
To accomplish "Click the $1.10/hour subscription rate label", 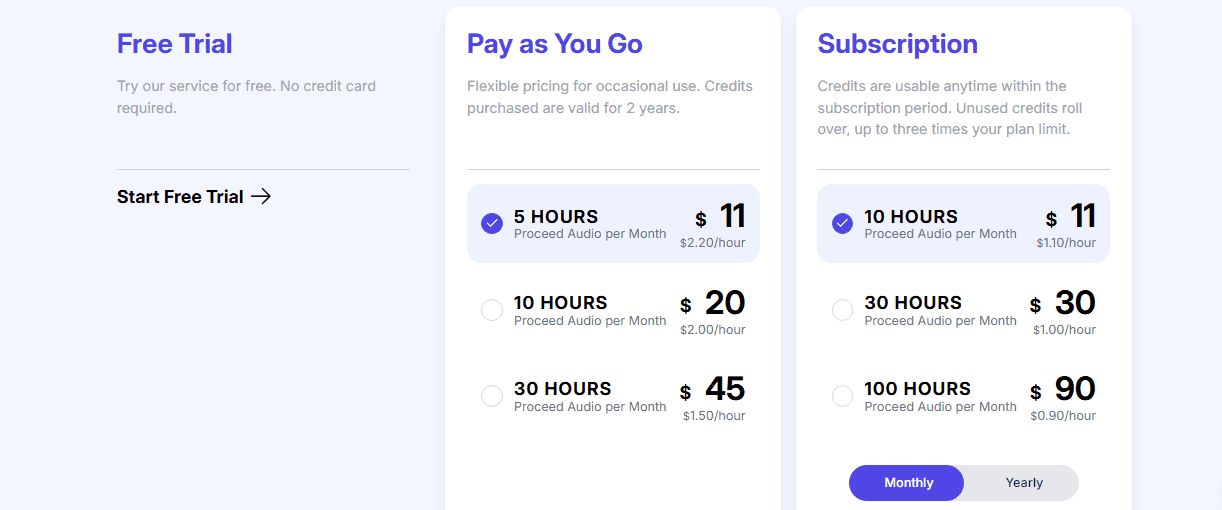I will point(1066,243).
